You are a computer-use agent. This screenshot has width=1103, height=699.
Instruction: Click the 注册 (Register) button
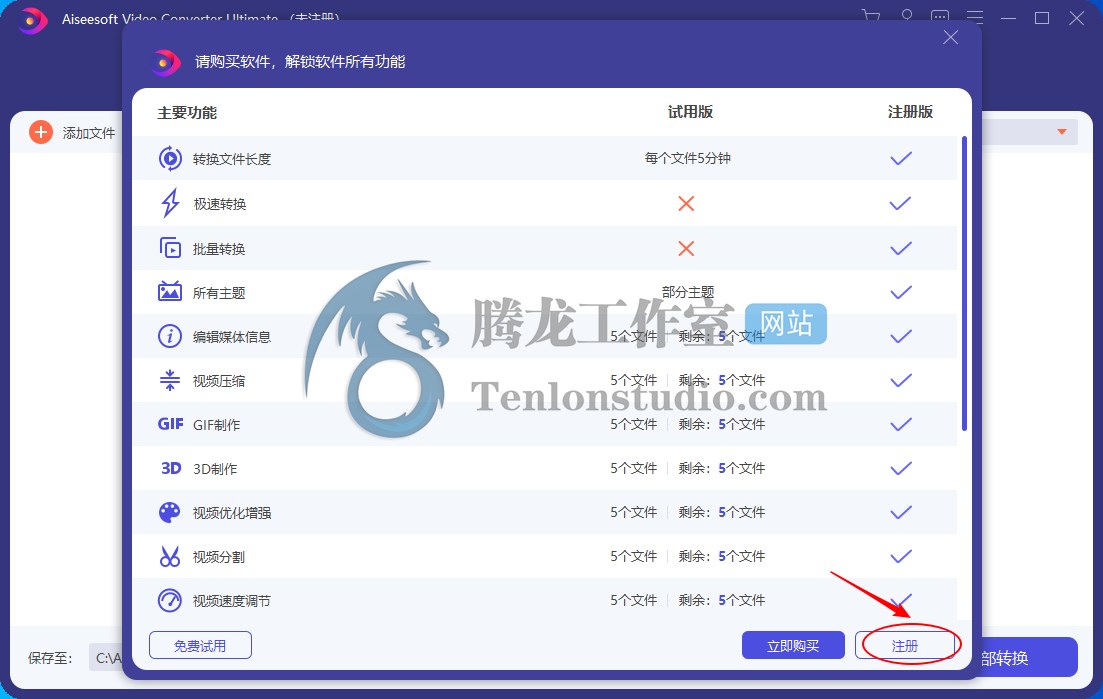[905, 646]
